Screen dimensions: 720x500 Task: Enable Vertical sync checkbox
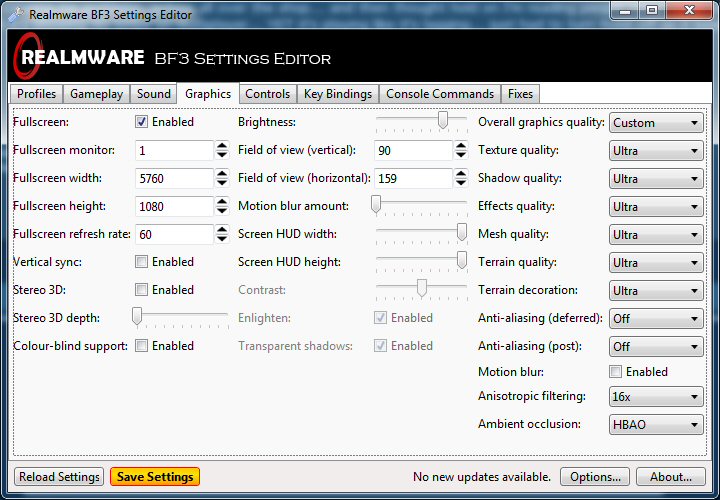141,262
